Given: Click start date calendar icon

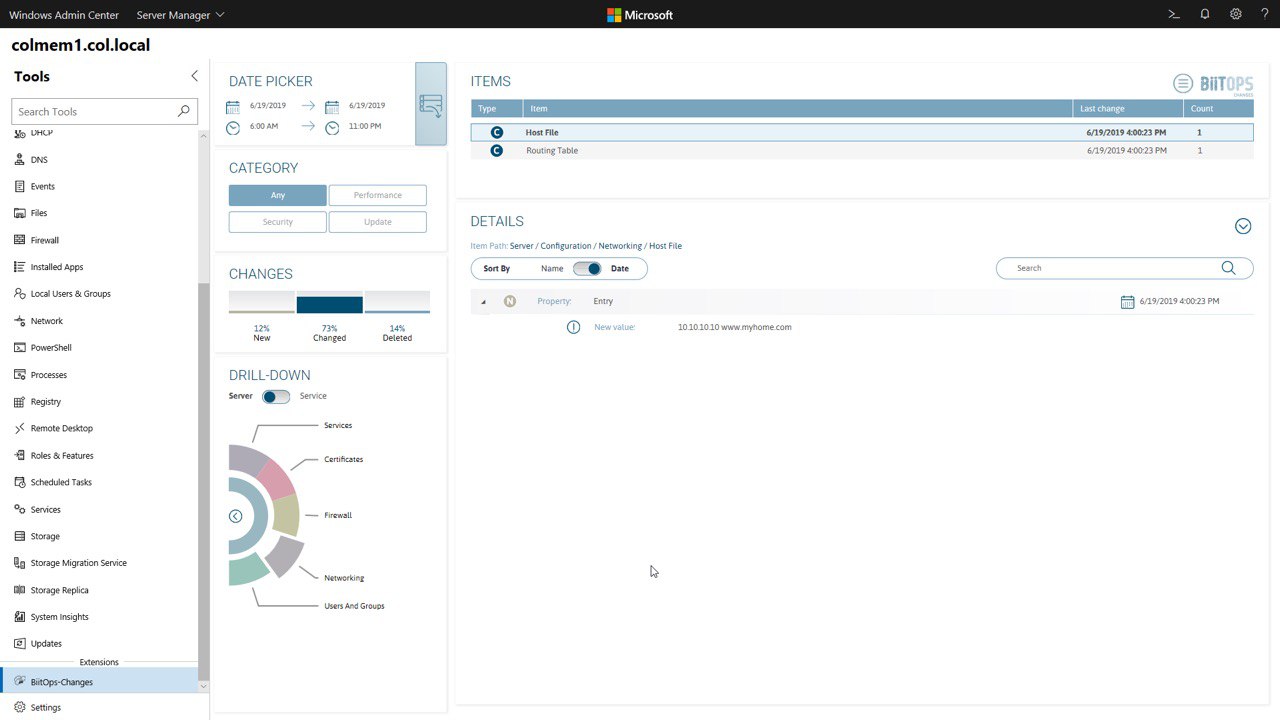Looking at the screenshot, I should [233, 106].
